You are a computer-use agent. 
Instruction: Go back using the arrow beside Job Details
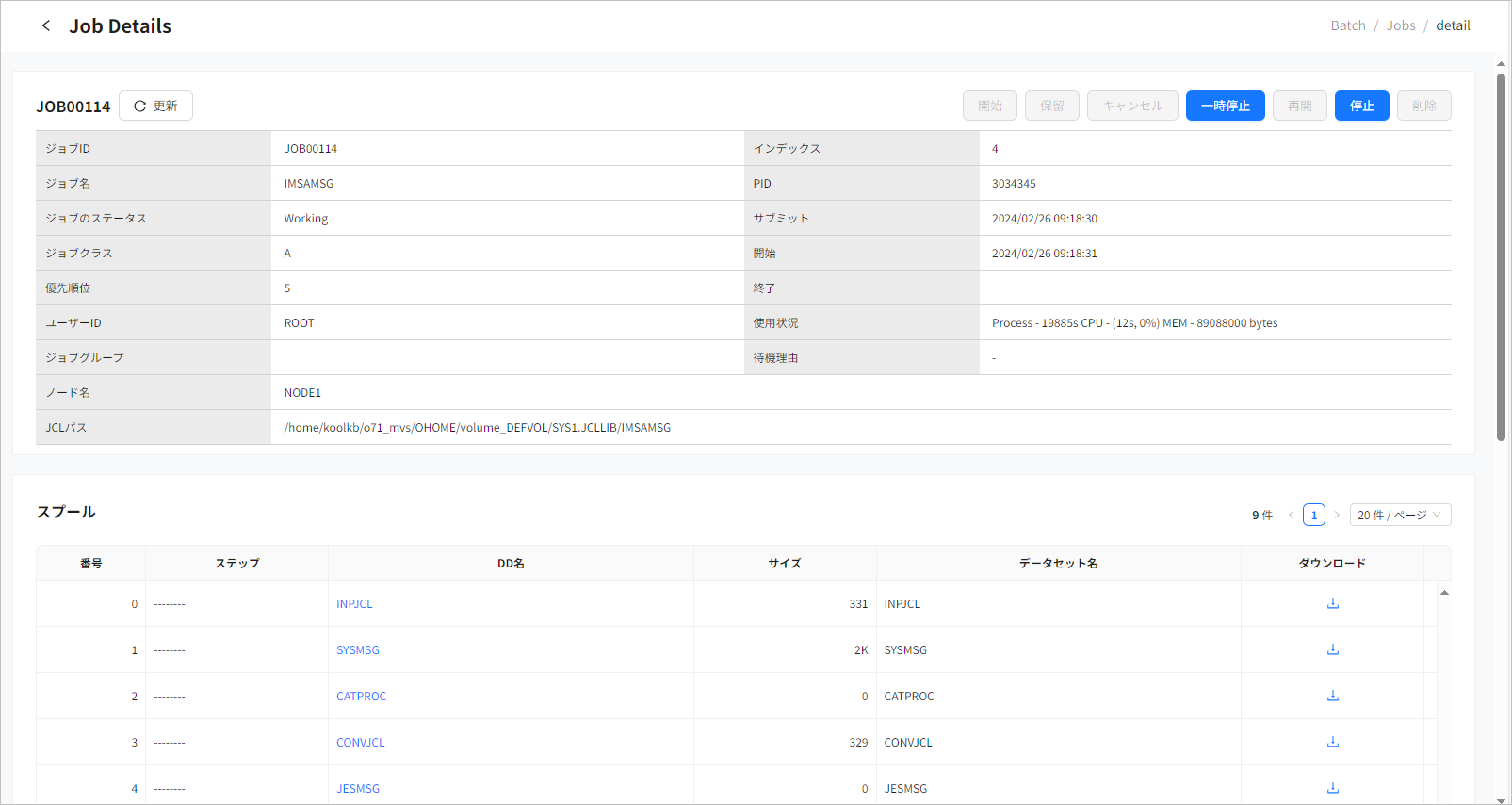tap(46, 25)
